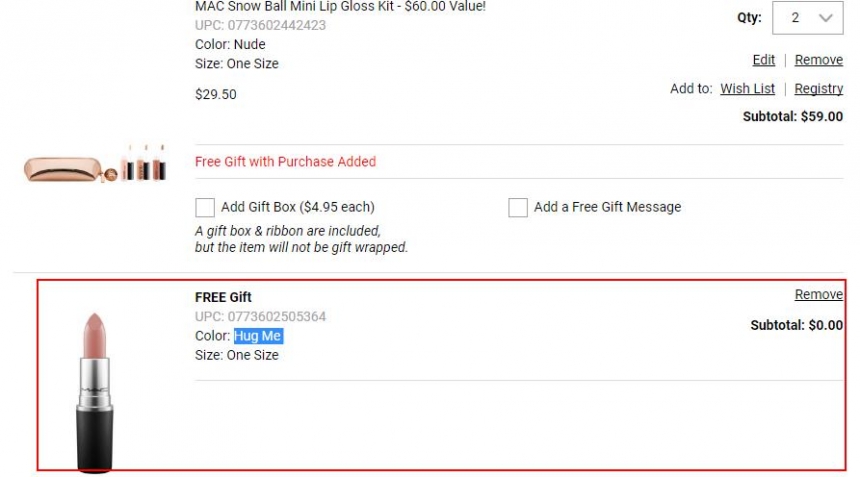Screen dimensions: 860x477
Task: Click the free gift UPC 0773602505364
Action: (x=260, y=316)
